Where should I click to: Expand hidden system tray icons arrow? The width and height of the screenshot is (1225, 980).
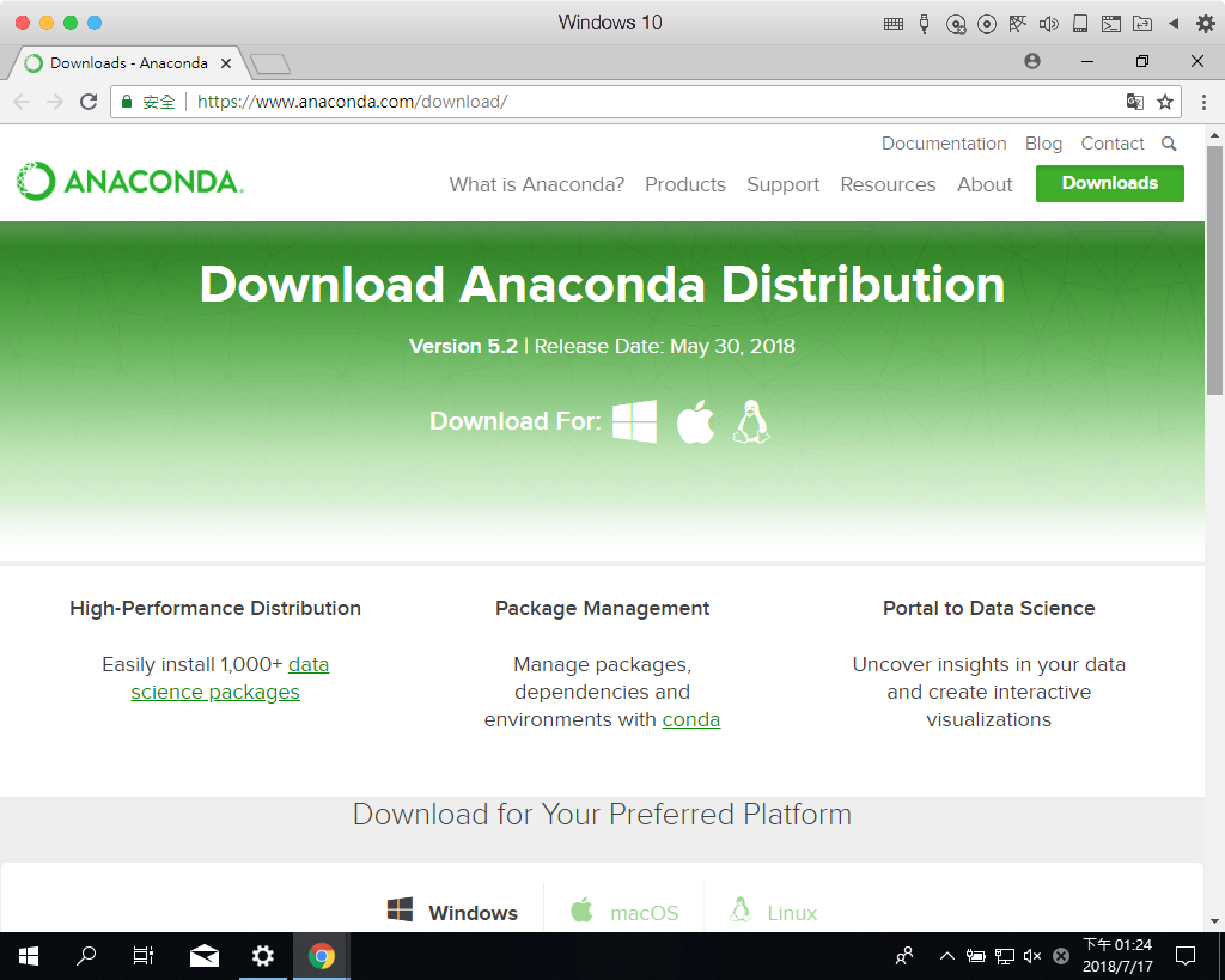point(947,956)
